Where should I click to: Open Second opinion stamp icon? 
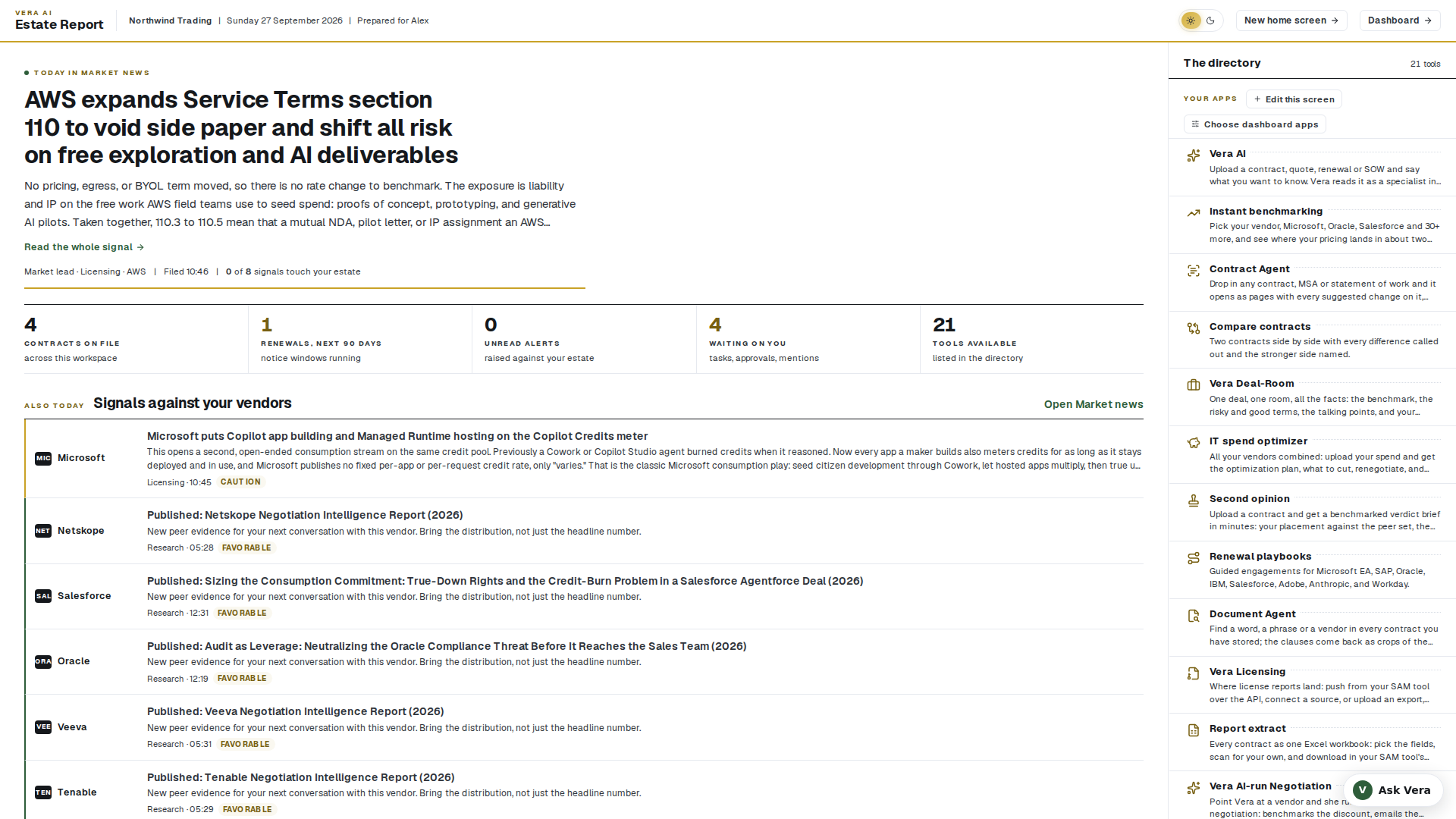(1194, 500)
